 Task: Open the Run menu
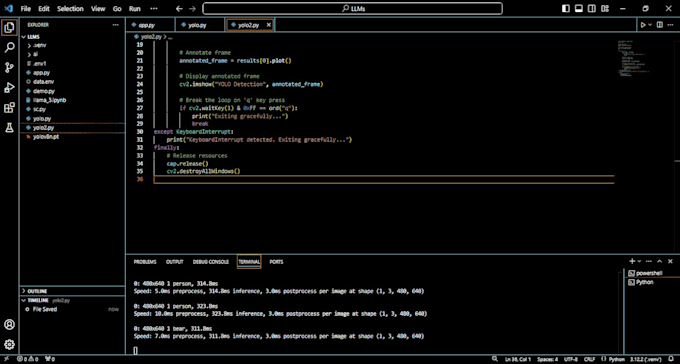tap(135, 9)
